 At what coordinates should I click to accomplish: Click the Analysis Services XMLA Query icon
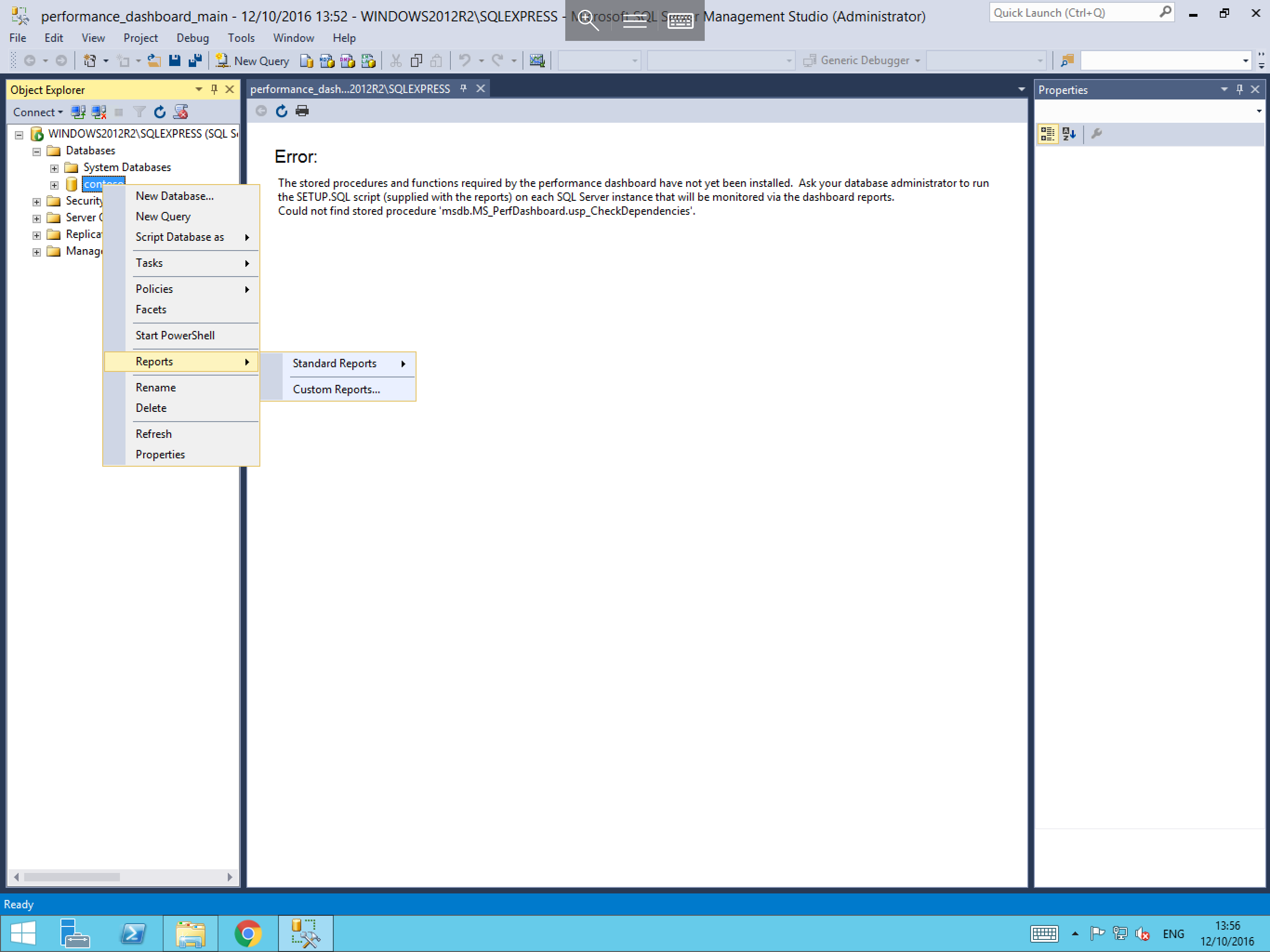click(368, 61)
